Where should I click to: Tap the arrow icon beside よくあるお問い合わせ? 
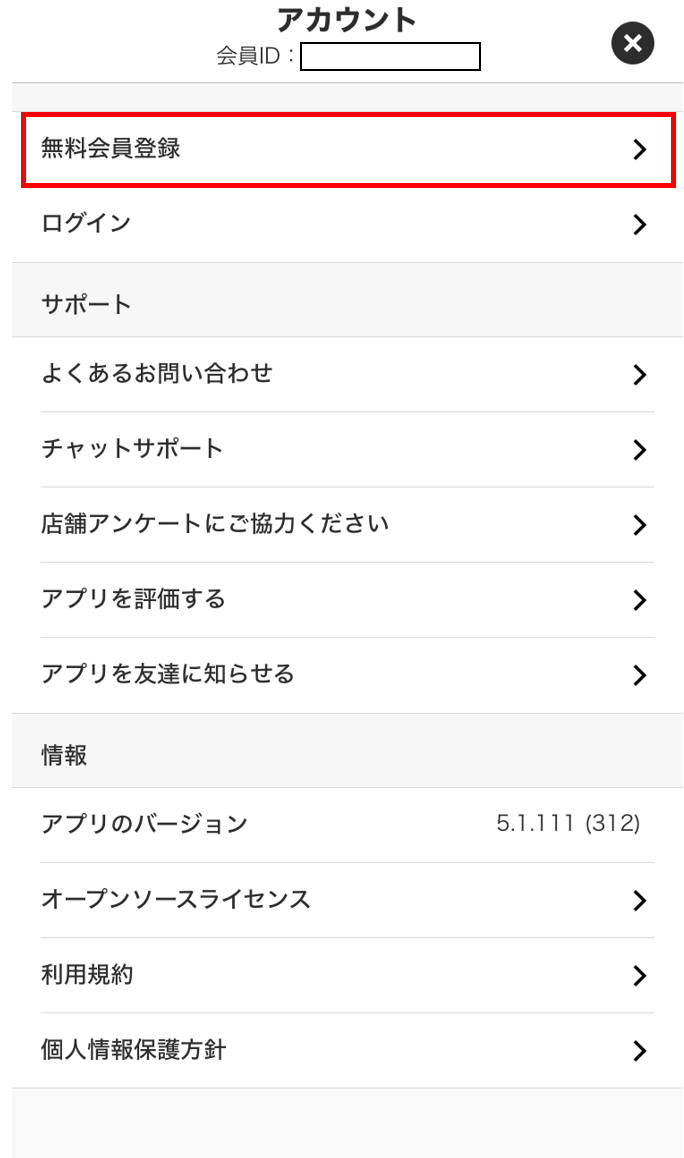pyautogui.click(x=640, y=375)
